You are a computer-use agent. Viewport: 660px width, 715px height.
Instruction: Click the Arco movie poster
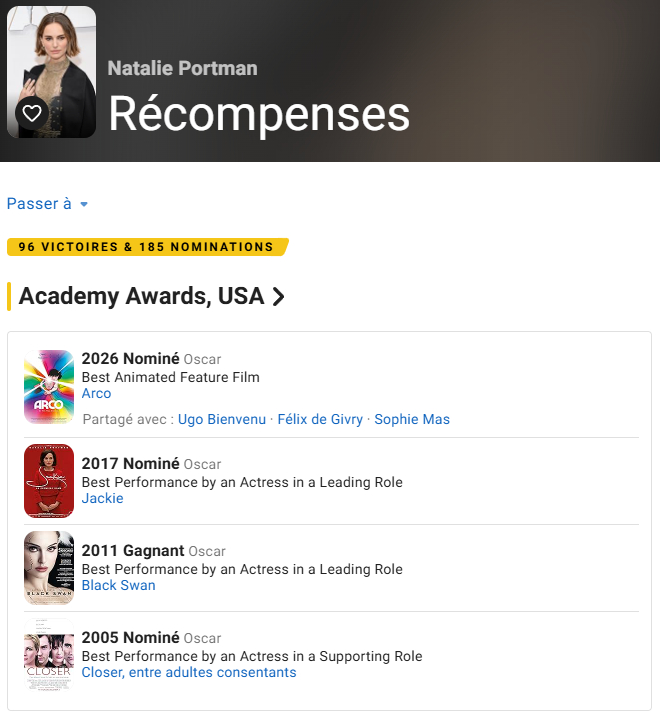[x=49, y=387]
